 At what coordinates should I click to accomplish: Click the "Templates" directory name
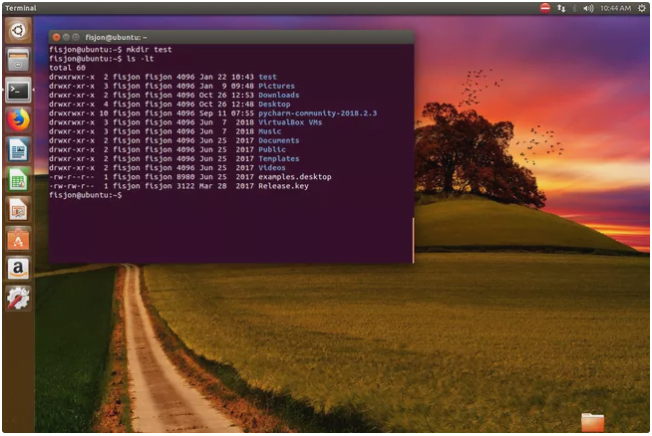[279, 159]
